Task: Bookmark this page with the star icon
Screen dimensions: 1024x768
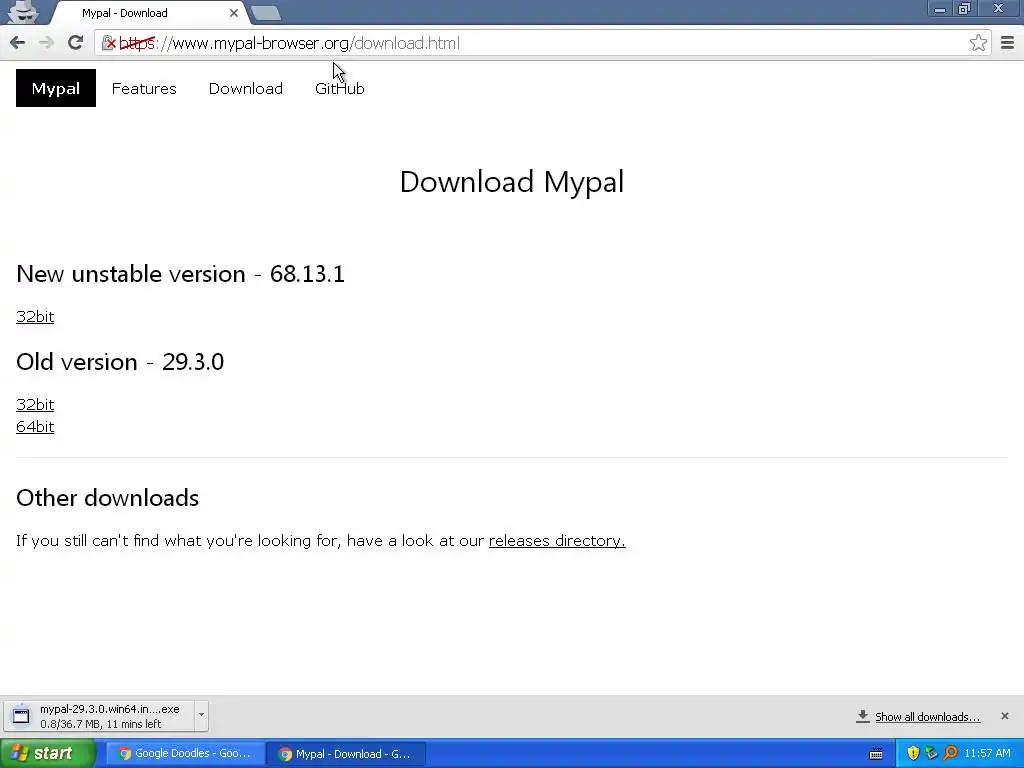Action: click(978, 43)
